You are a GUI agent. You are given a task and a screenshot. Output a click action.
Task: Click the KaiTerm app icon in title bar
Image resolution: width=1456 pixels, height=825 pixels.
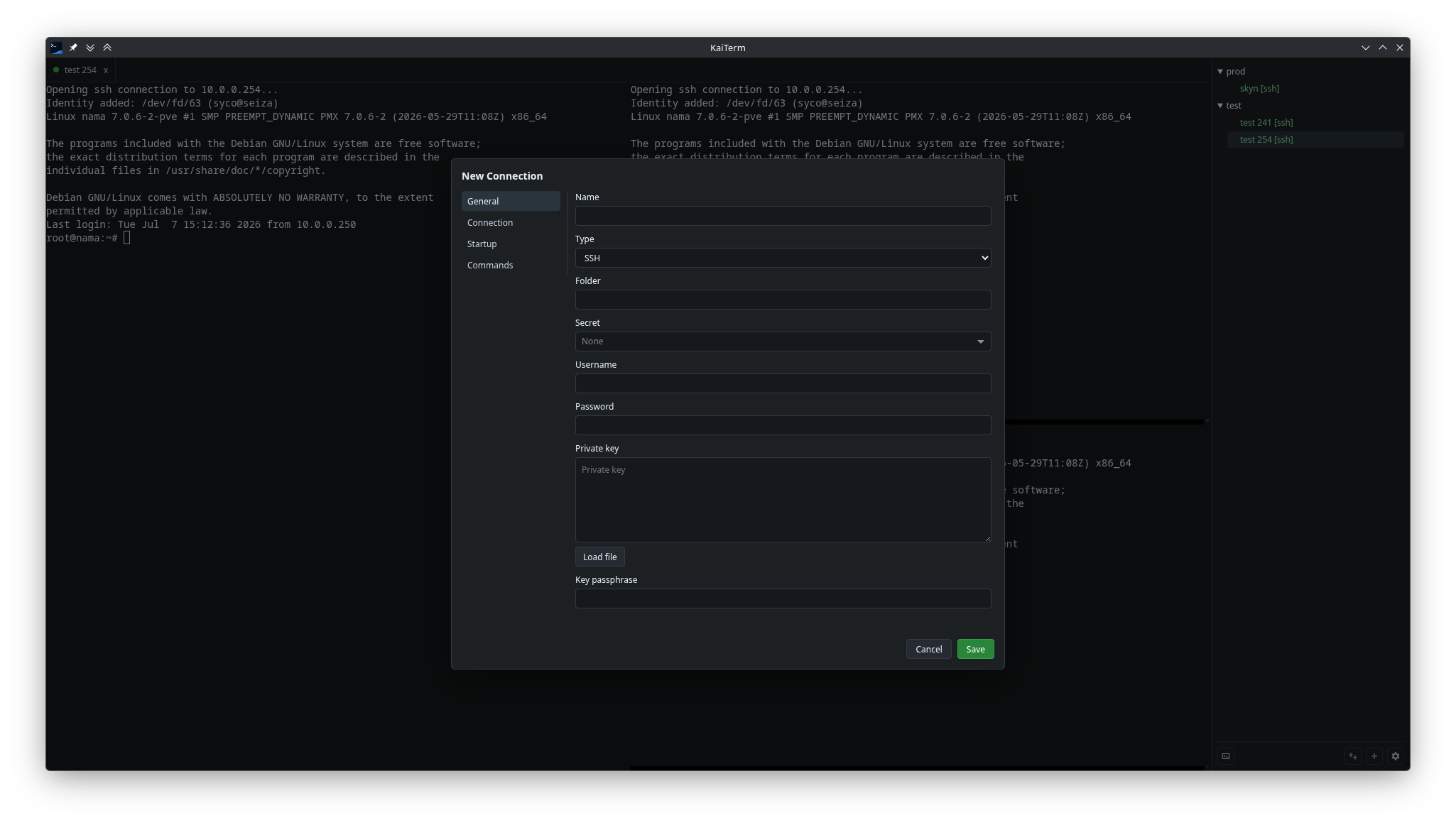coord(56,48)
